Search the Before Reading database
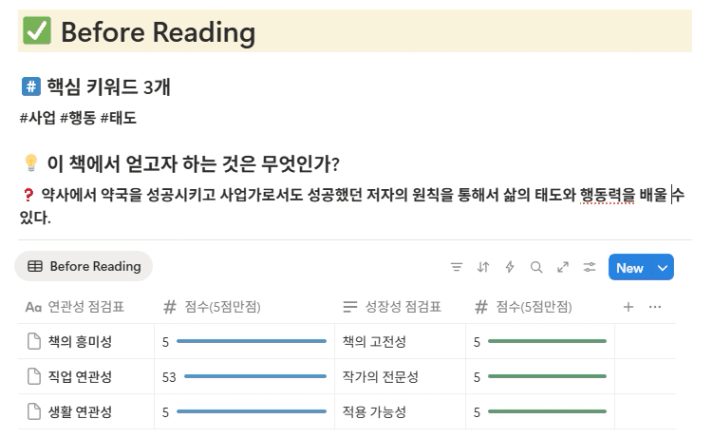 536,268
